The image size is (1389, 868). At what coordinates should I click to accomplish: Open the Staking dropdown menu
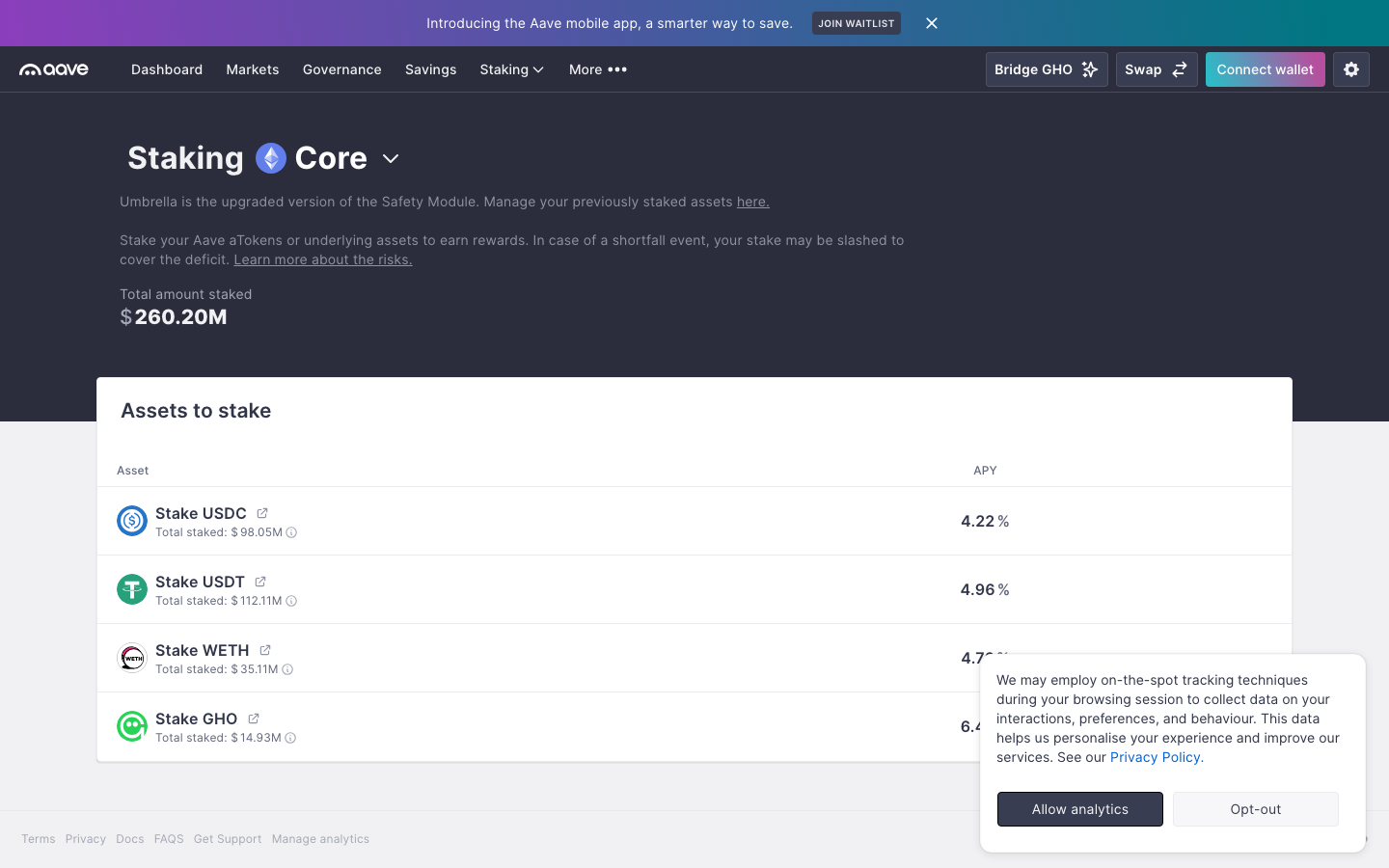(x=511, y=69)
